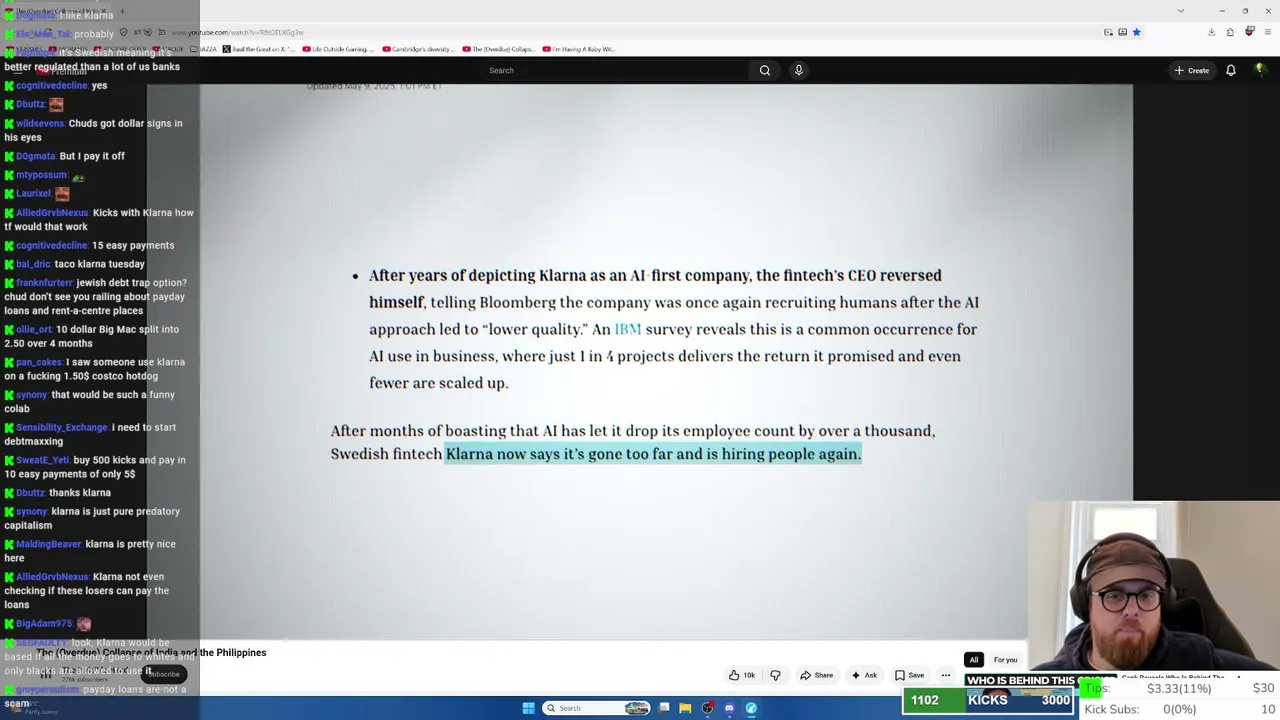Save the video to a playlist
Screen dimensions: 1280x720
coord(909,675)
